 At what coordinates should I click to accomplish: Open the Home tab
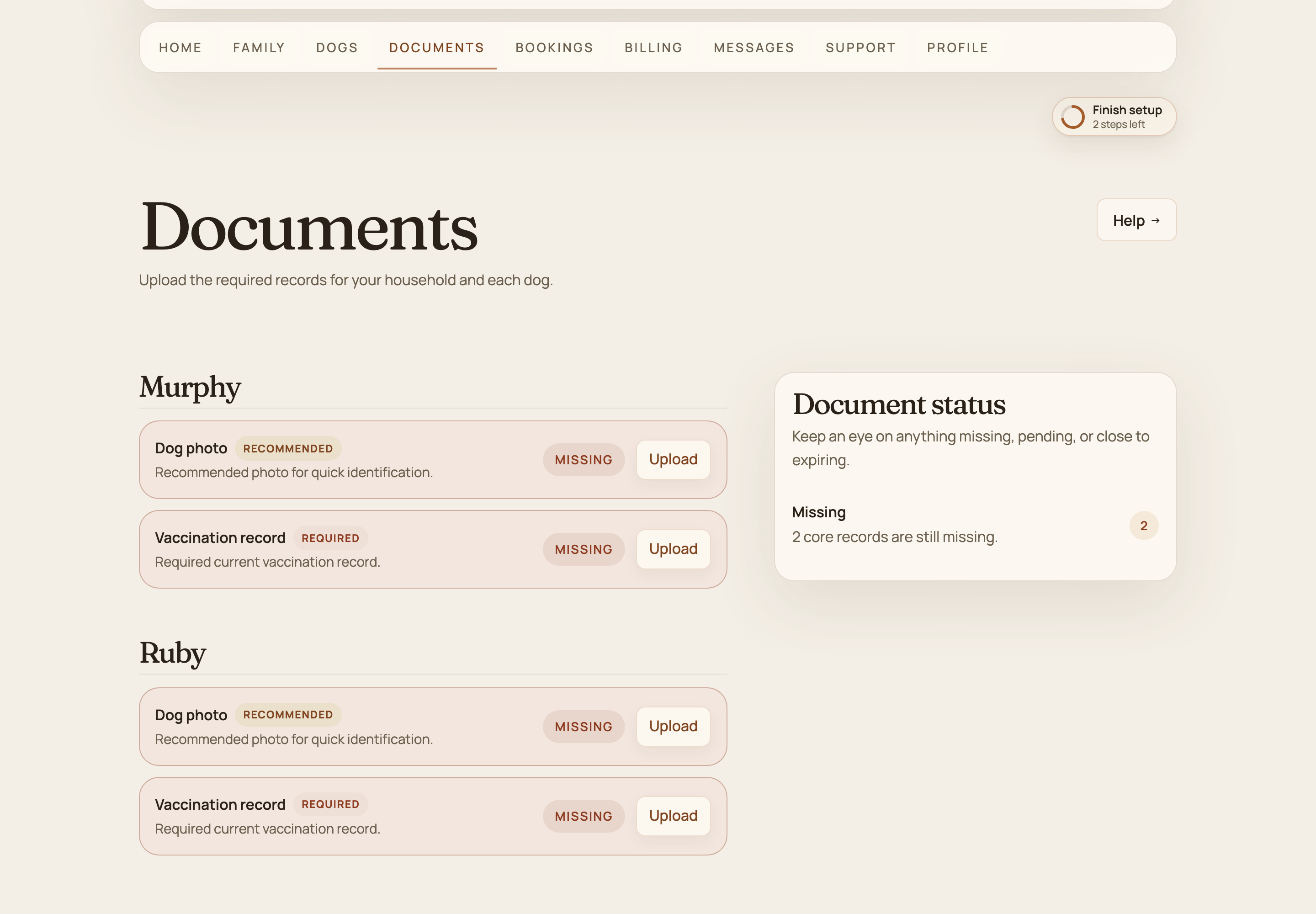(180, 48)
